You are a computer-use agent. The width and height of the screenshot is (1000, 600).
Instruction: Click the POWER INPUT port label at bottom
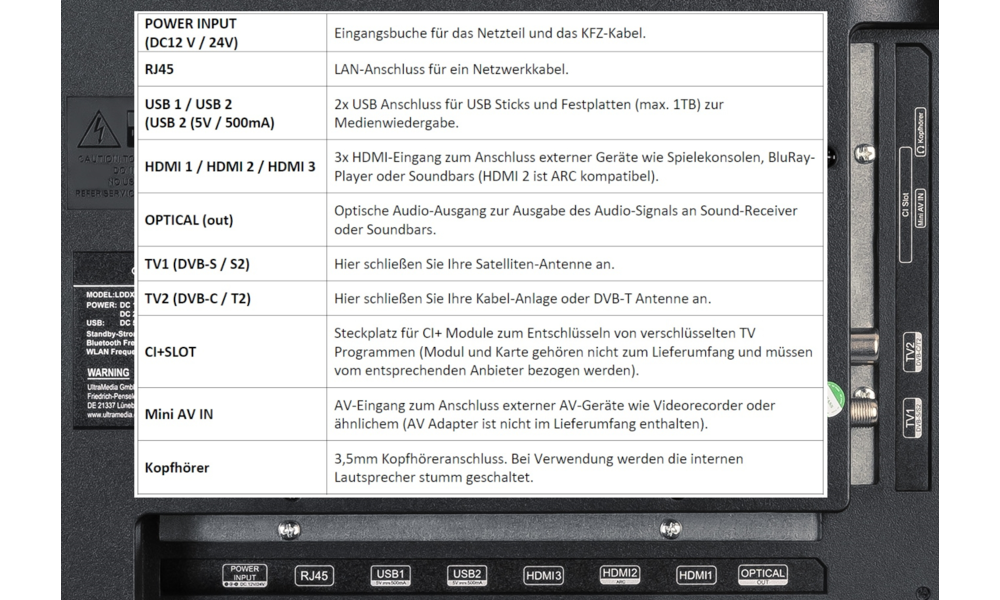click(x=244, y=575)
